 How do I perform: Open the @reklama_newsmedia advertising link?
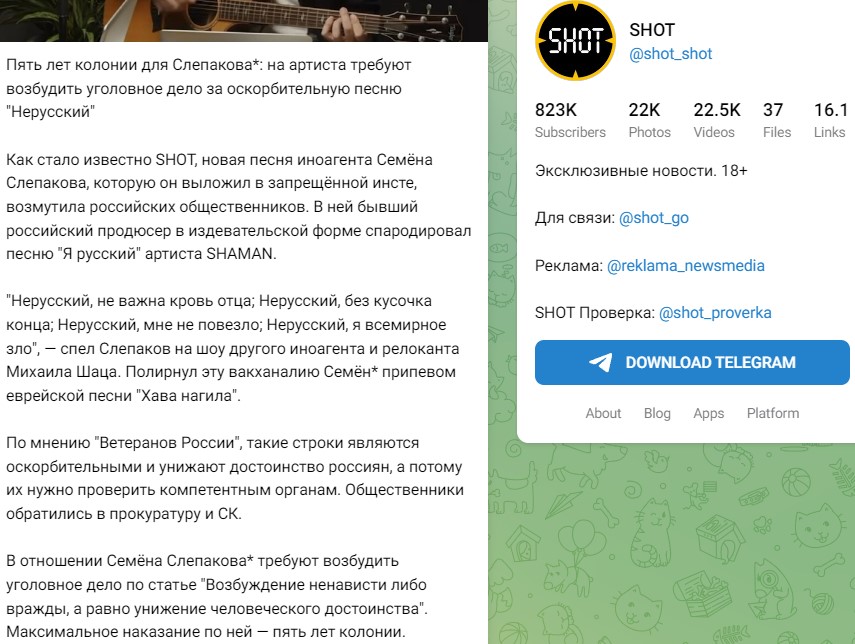(x=685, y=266)
